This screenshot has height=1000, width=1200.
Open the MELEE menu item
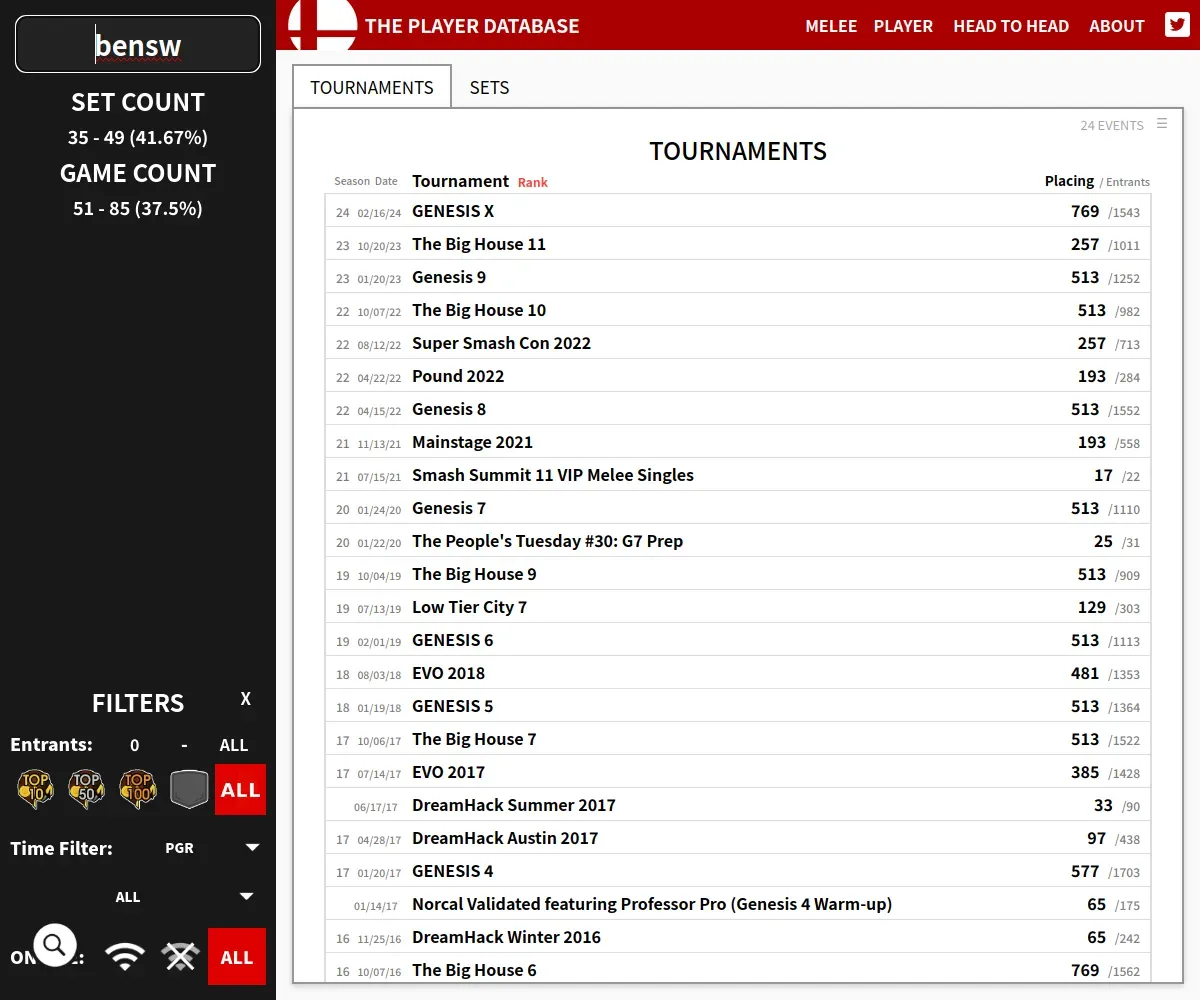pyautogui.click(x=831, y=26)
